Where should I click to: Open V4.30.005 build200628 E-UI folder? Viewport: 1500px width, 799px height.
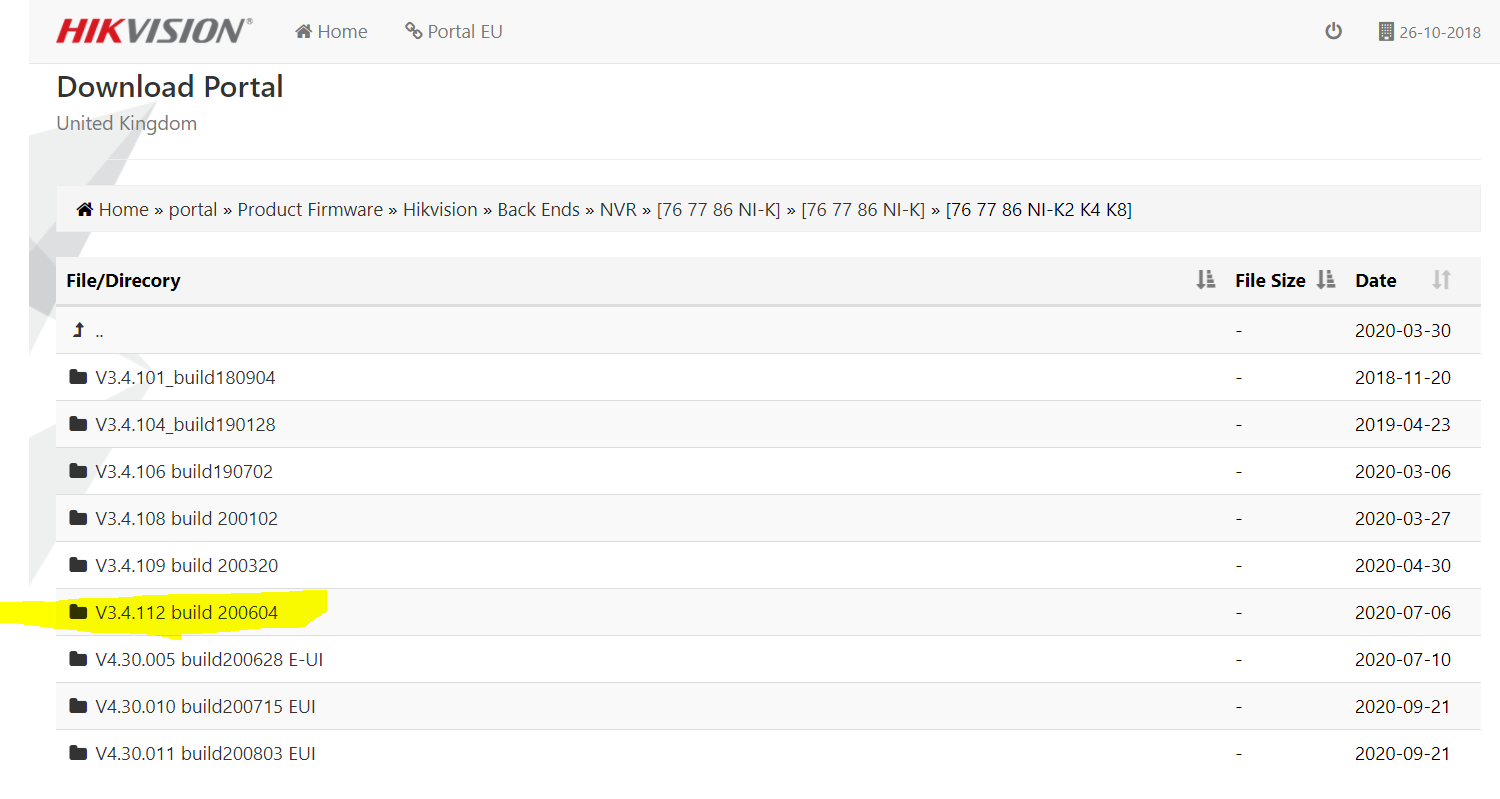tap(209, 659)
